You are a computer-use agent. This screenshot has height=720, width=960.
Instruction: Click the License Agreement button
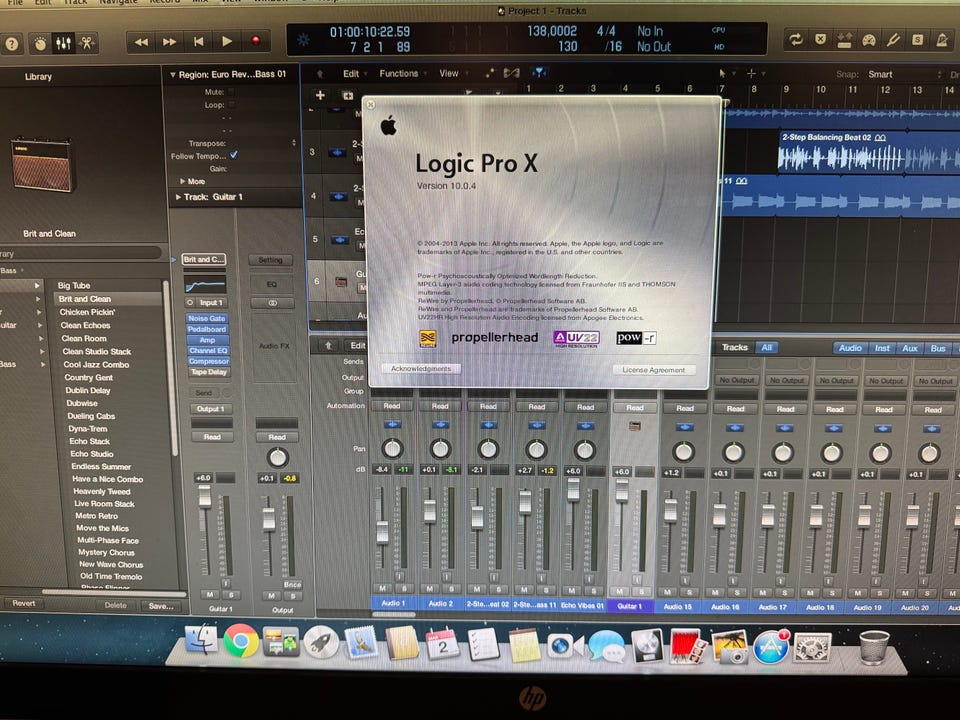click(654, 370)
